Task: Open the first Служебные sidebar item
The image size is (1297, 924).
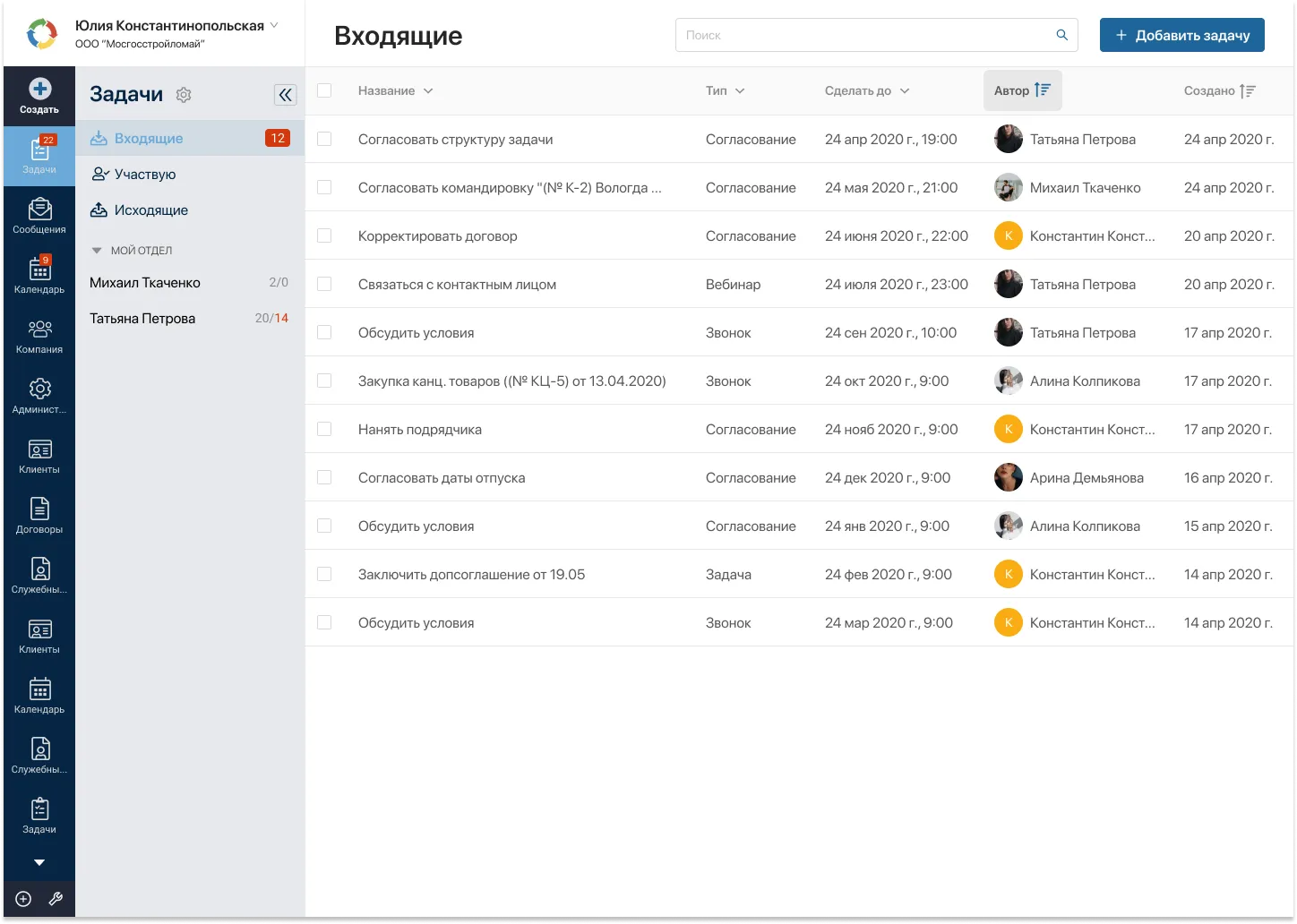Action: 39,576
